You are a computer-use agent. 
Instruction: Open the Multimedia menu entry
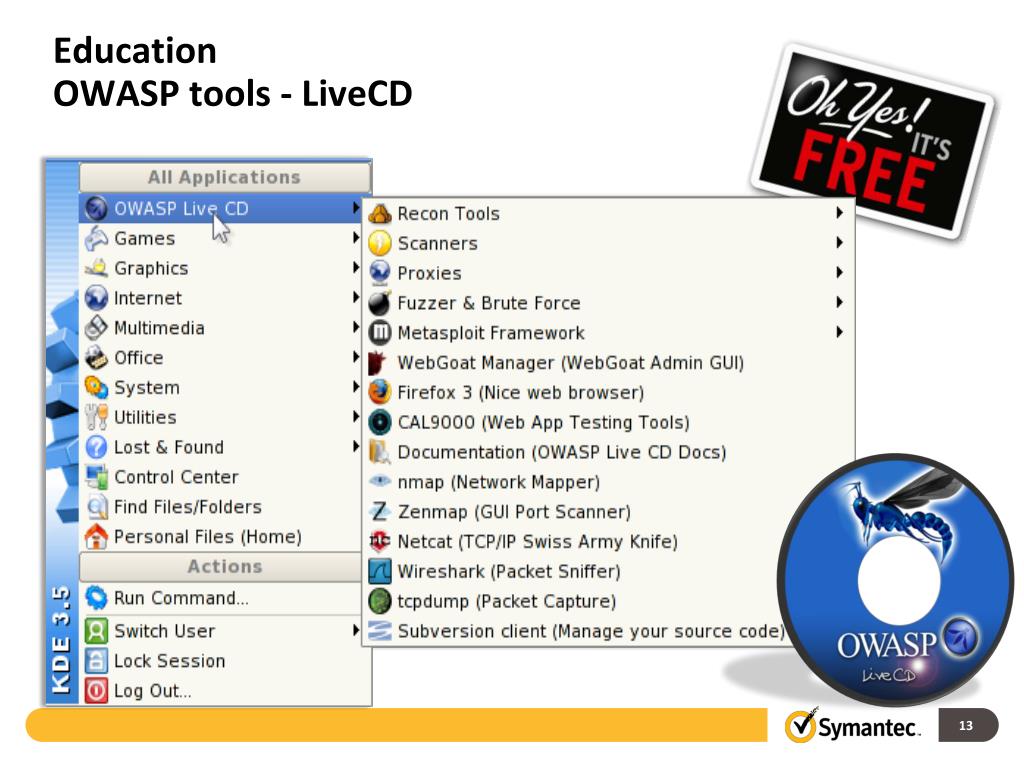222,328
